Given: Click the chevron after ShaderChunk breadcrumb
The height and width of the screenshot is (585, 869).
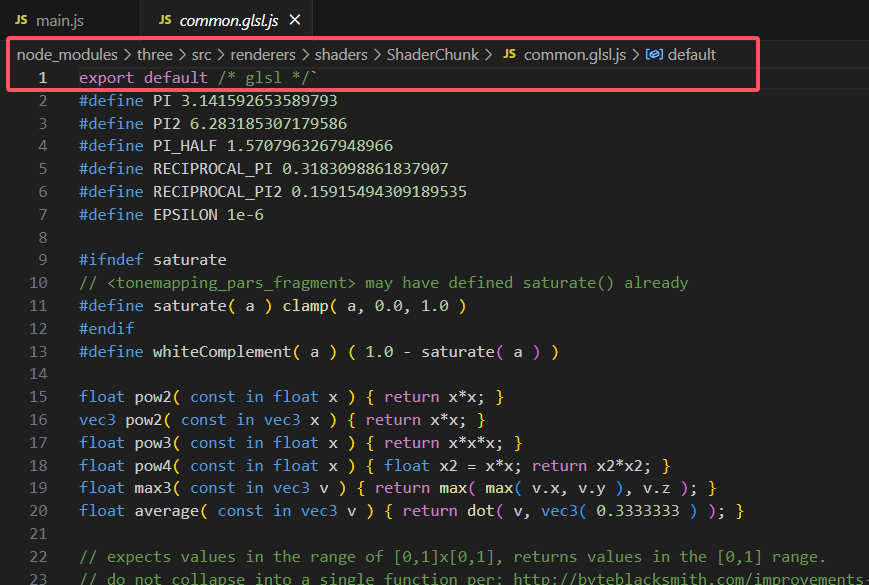Looking at the screenshot, I should click(x=489, y=54).
